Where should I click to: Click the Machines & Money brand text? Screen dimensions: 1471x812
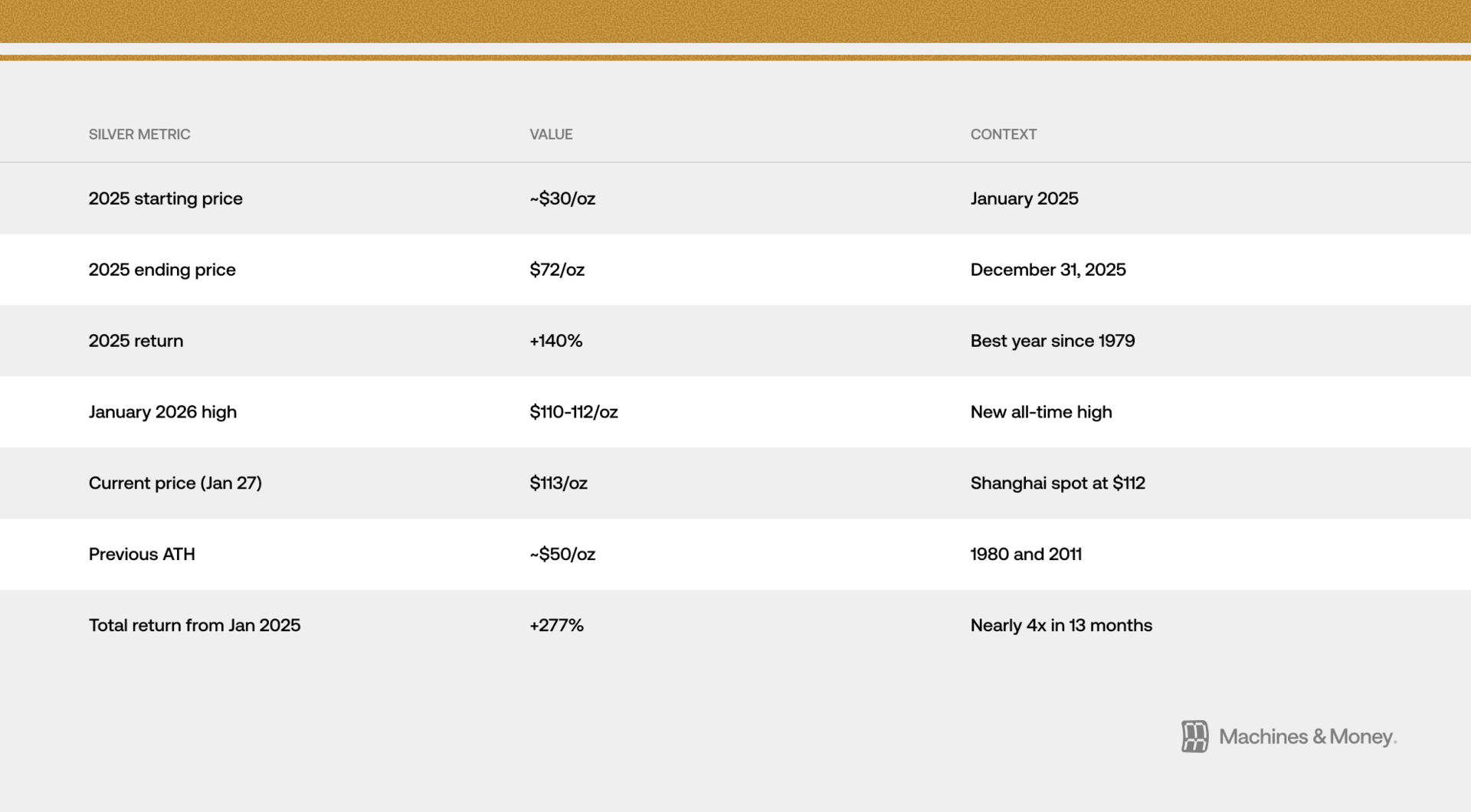pos(1308,737)
